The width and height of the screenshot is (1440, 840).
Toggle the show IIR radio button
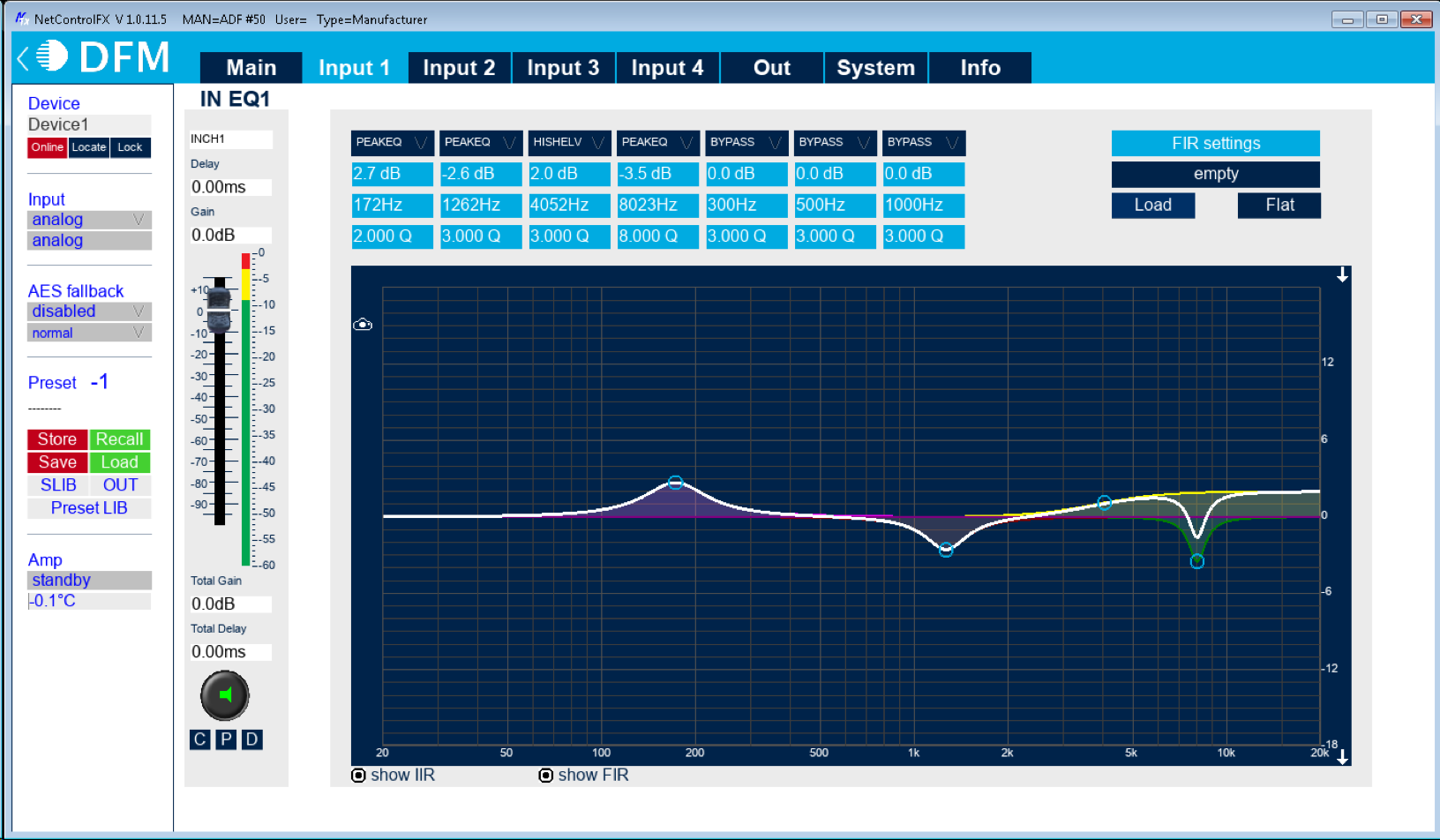(358, 776)
